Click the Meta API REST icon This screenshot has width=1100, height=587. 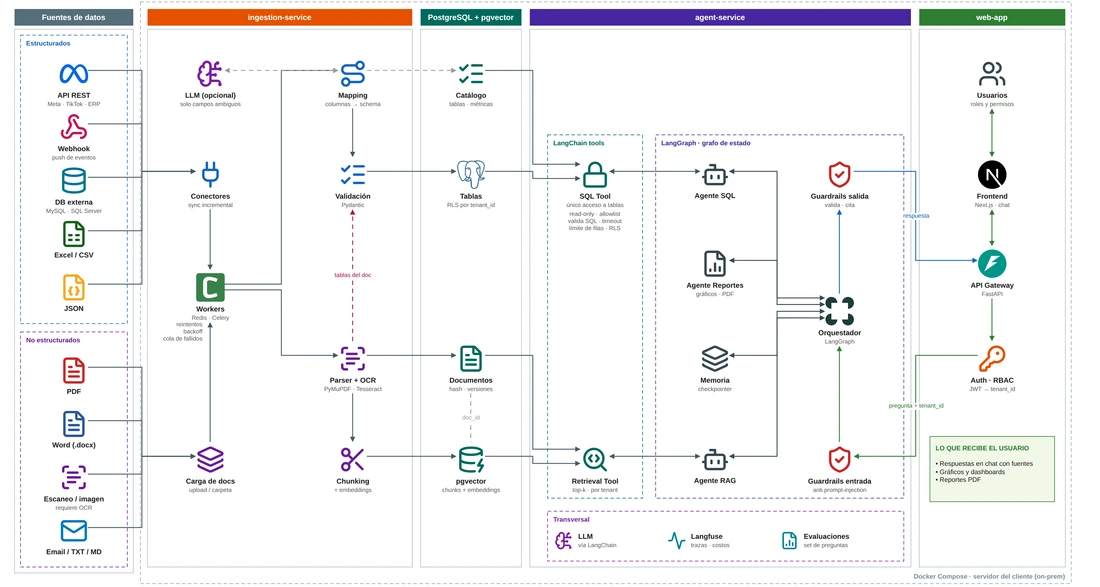coord(74,73)
